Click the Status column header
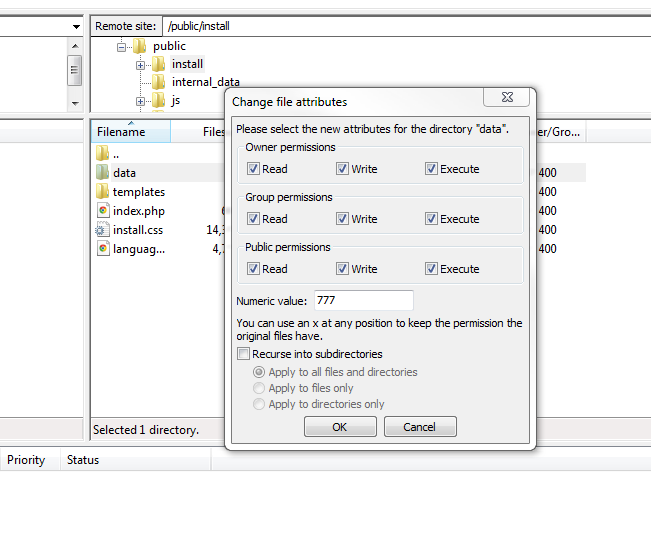 (x=83, y=460)
